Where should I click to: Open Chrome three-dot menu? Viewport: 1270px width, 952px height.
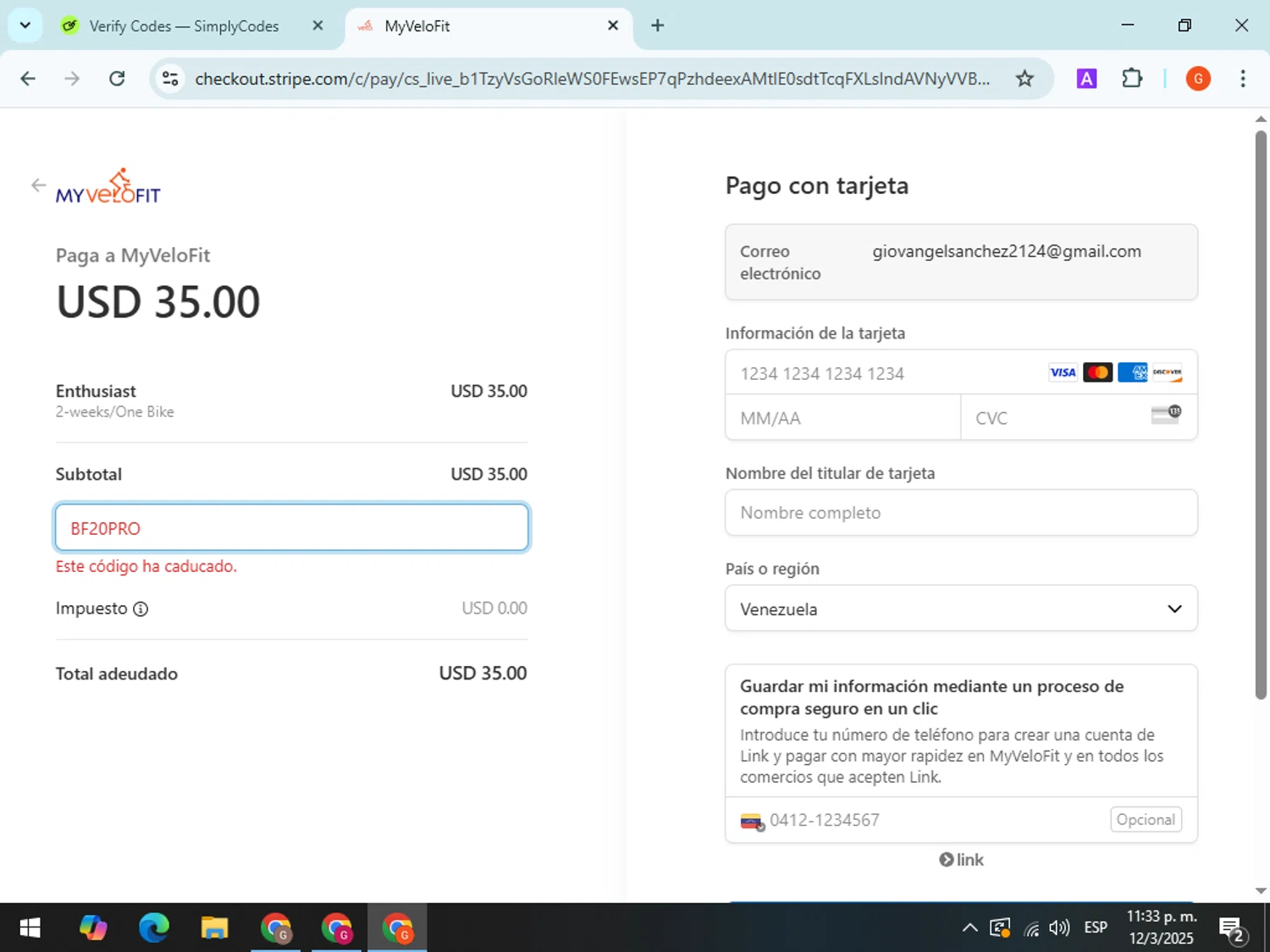[1242, 79]
